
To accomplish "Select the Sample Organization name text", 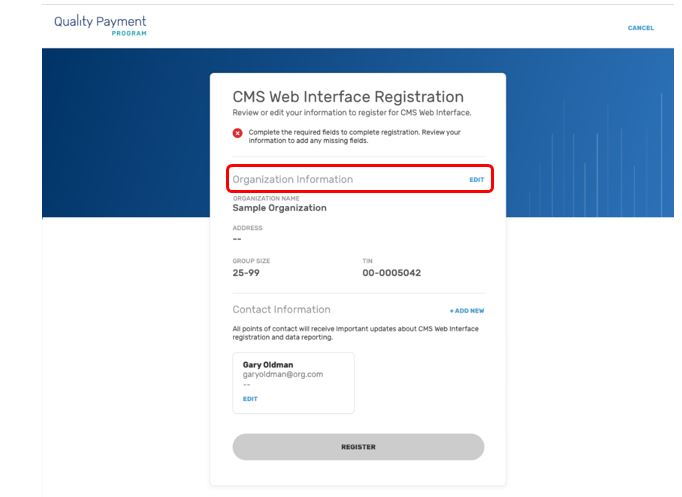I will click(x=279, y=208).
